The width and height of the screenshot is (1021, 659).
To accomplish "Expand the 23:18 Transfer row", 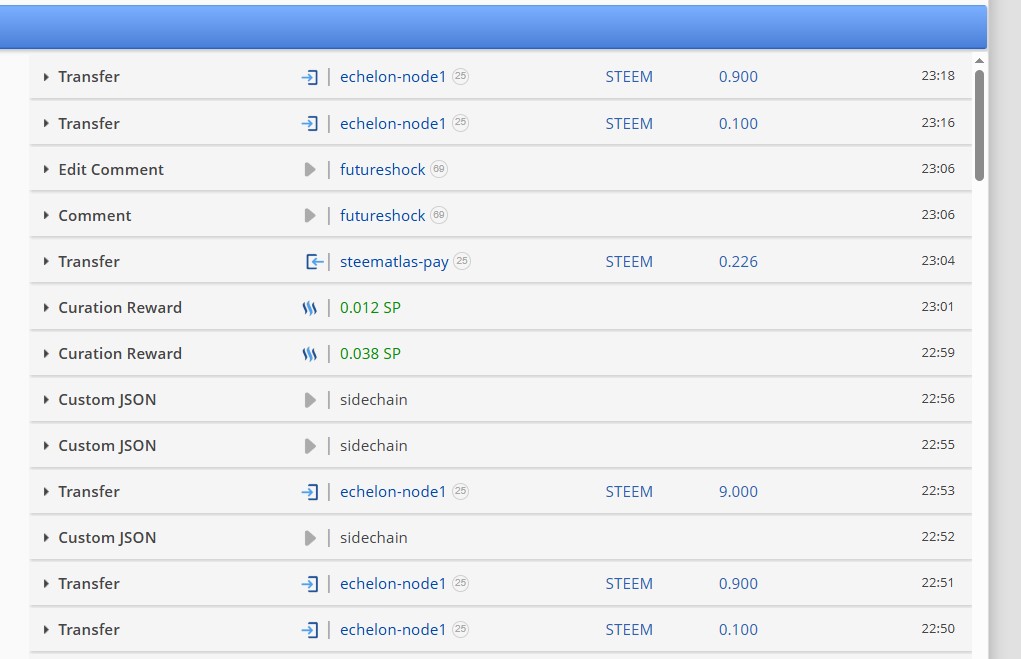I will [x=46, y=77].
